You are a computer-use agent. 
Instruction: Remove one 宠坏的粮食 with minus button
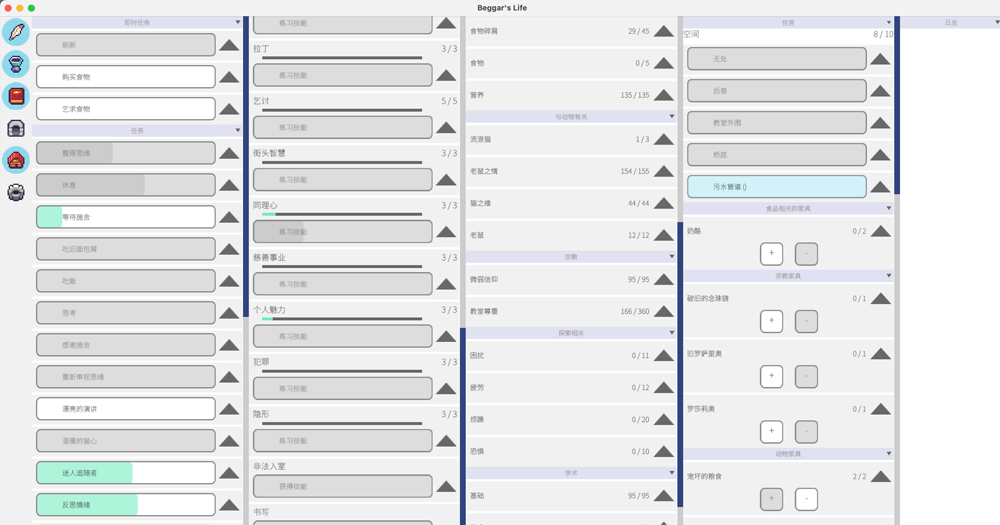click(x=806, y=499)
